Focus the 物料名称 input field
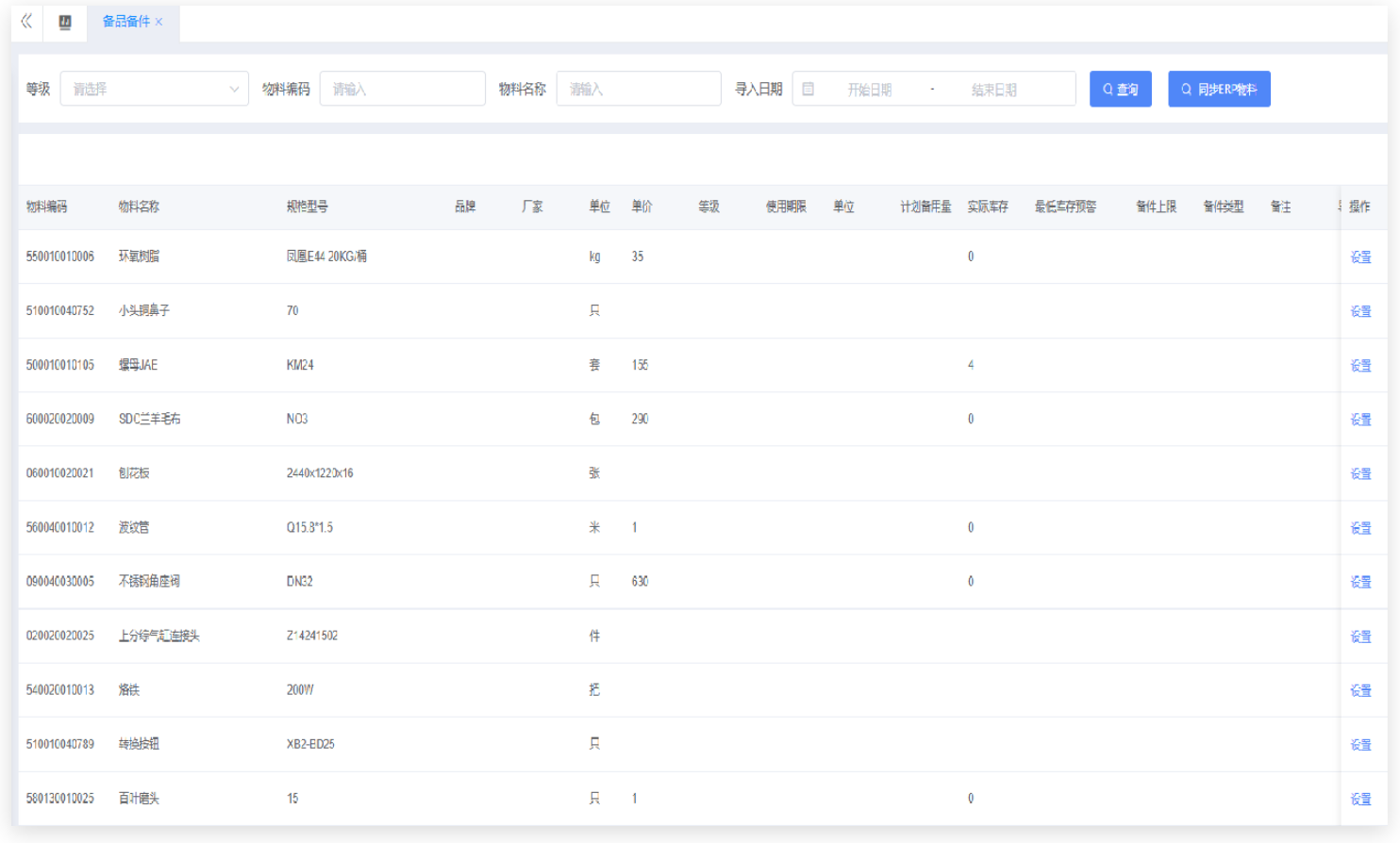1400x843 pixels. [639, 89]
